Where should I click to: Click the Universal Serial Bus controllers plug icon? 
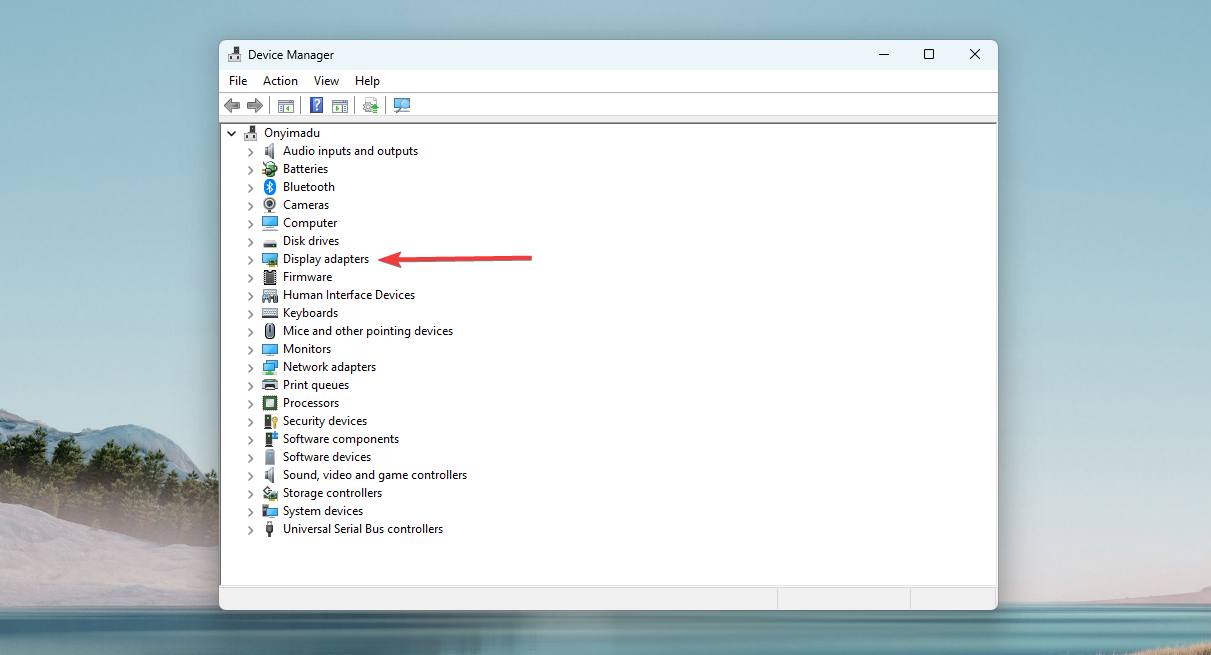pyautogui.click(x=269, y=529)
